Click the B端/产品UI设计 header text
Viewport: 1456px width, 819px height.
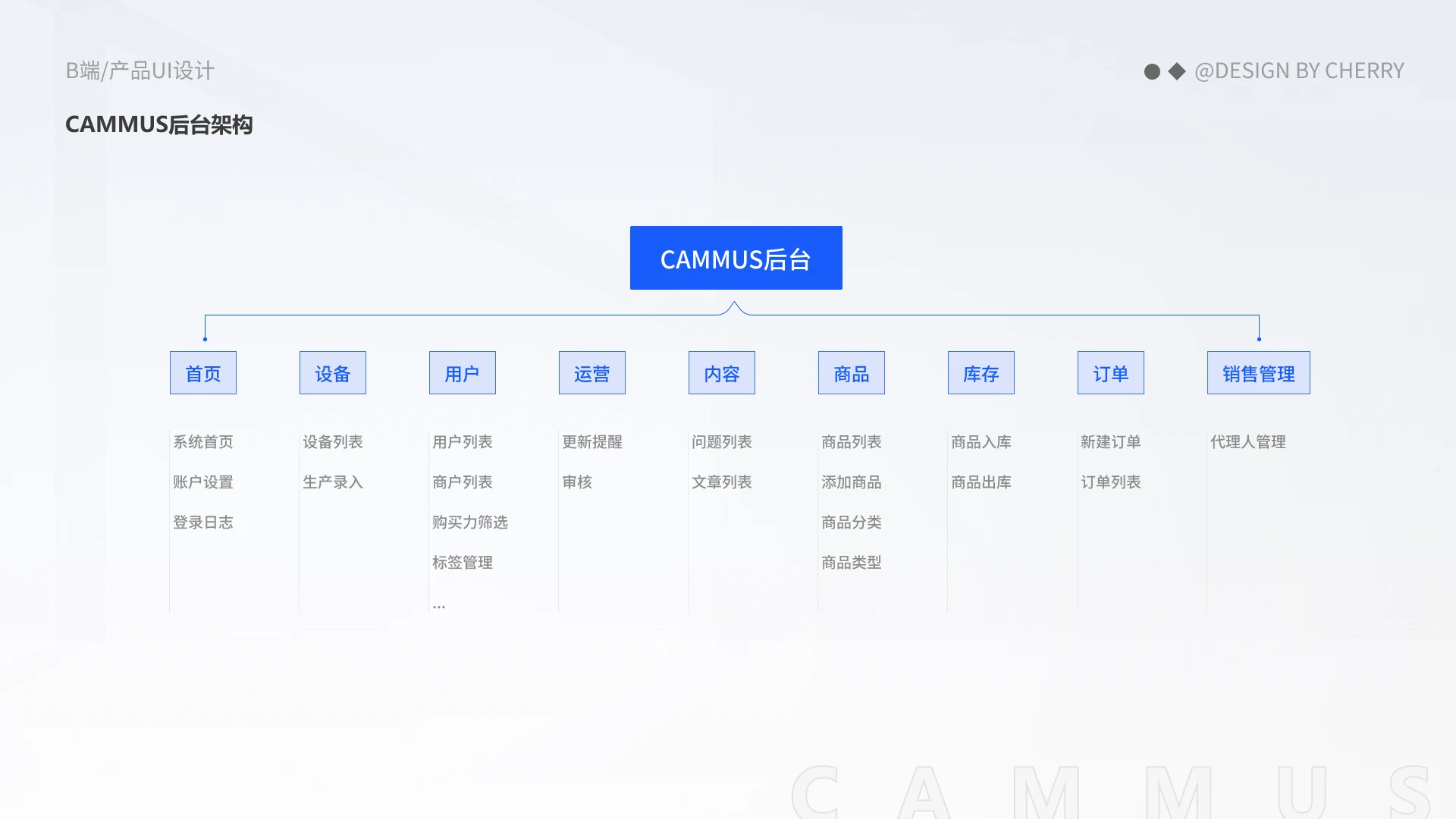[x=140, y=71]
